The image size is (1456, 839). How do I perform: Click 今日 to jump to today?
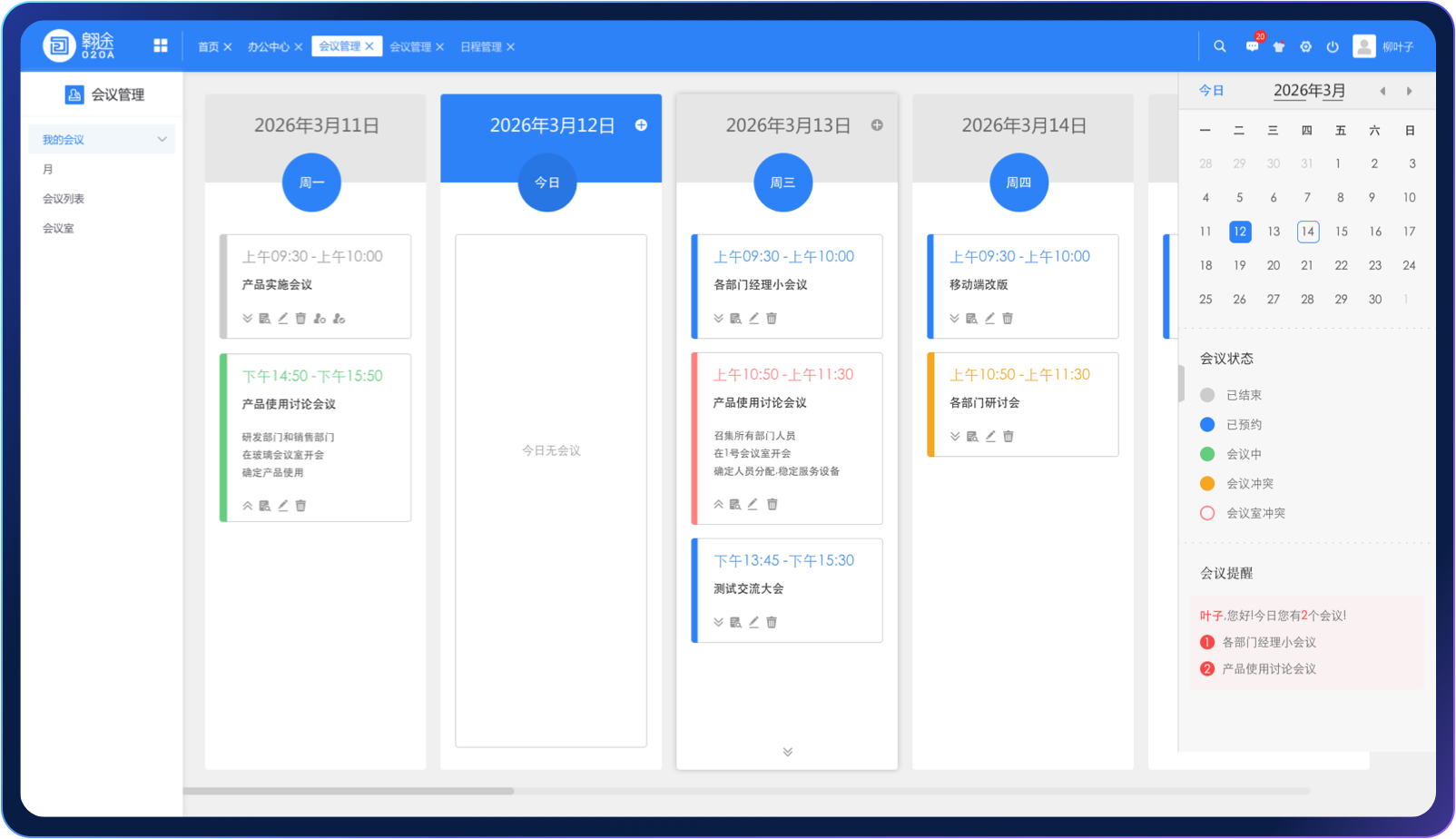click(1212, 90)
